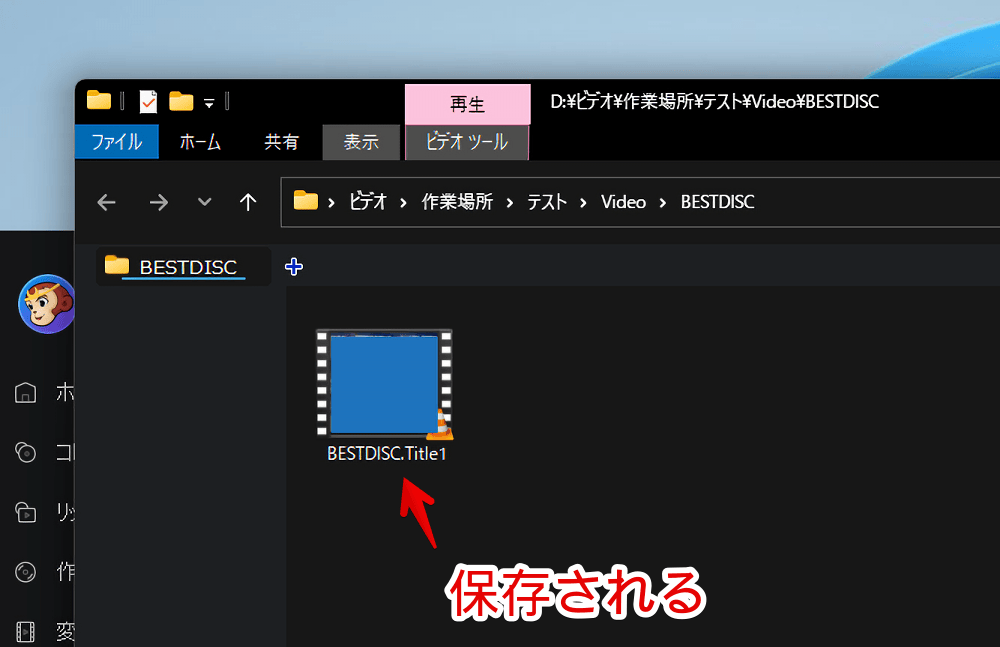
Task: Add a new folder tab
Action: (x=293, y=267)
